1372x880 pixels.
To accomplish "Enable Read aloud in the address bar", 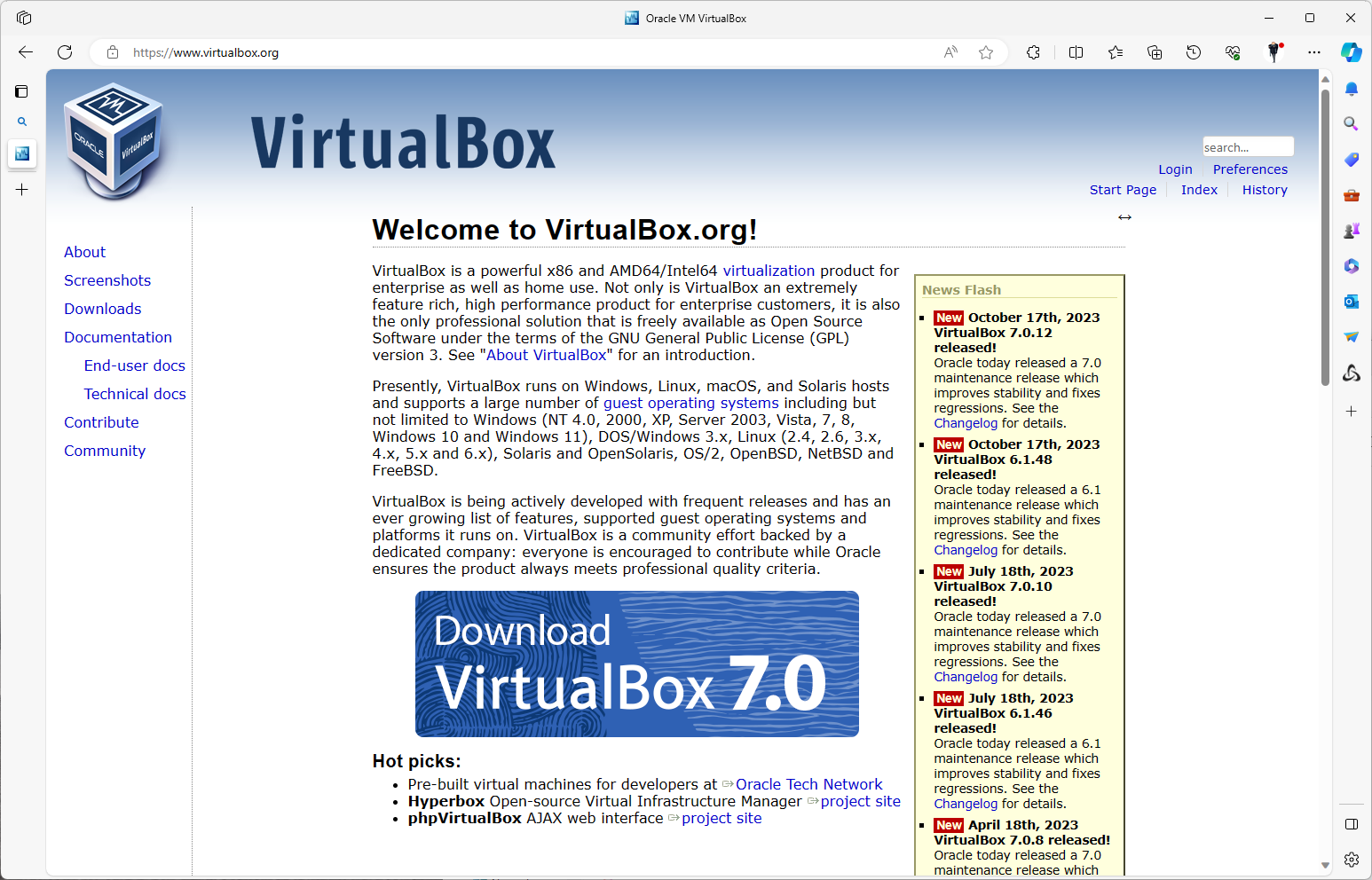I will (x=950, y=52).
